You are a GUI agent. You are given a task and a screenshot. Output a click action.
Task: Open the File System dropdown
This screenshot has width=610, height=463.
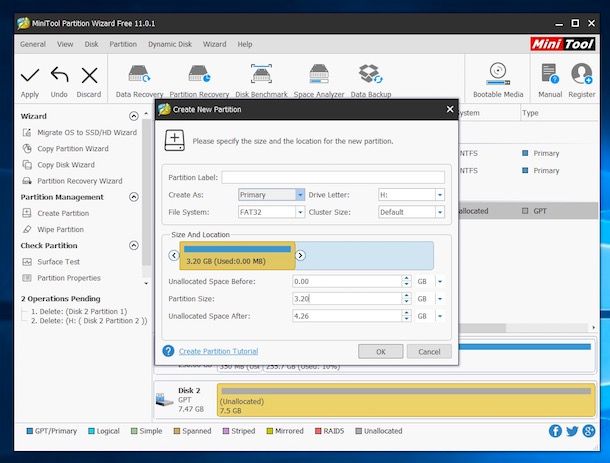pos(300,212)
